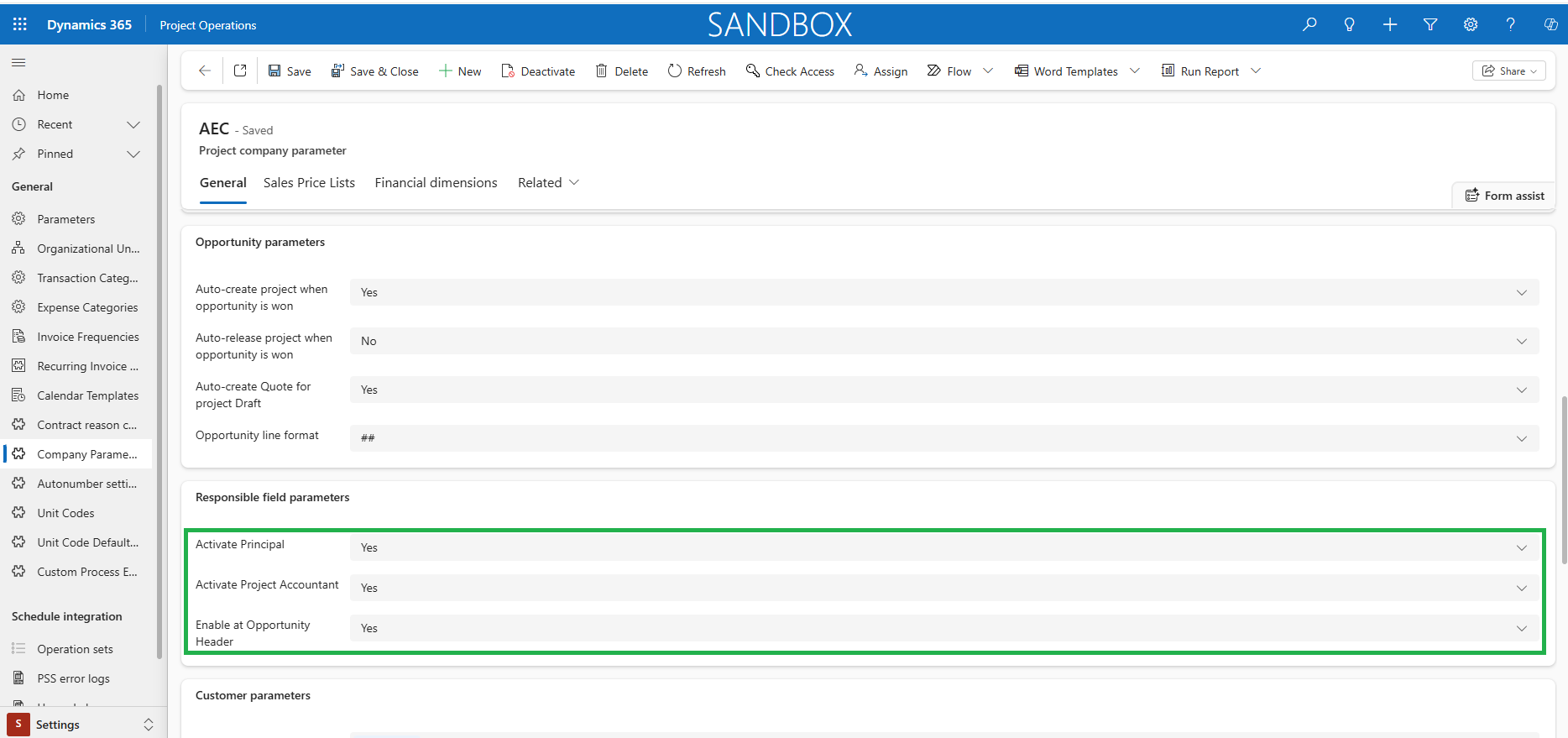Click Save & Close button
Image resolution: width=1568 pixels, height=738 pixels.
pos(374,71)
